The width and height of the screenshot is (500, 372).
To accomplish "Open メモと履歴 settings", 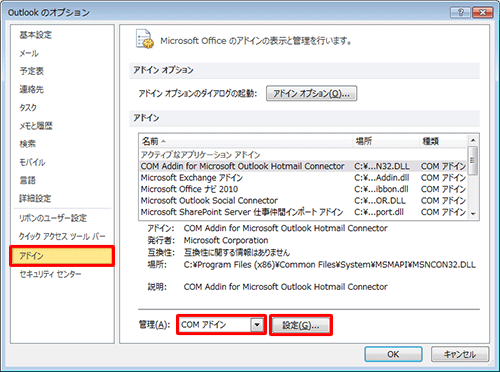I will (36, 126).
